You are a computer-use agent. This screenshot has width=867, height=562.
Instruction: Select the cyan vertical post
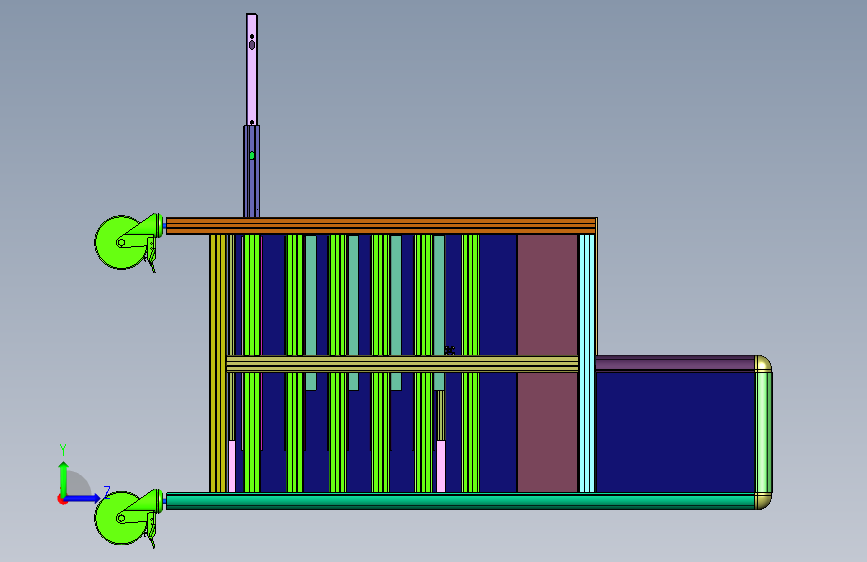coord(587,363)
